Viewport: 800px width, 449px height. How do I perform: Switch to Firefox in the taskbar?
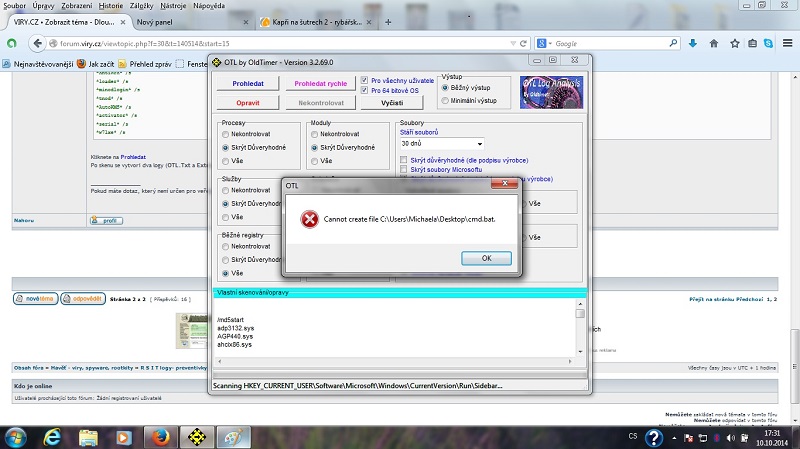coord(160,438)
